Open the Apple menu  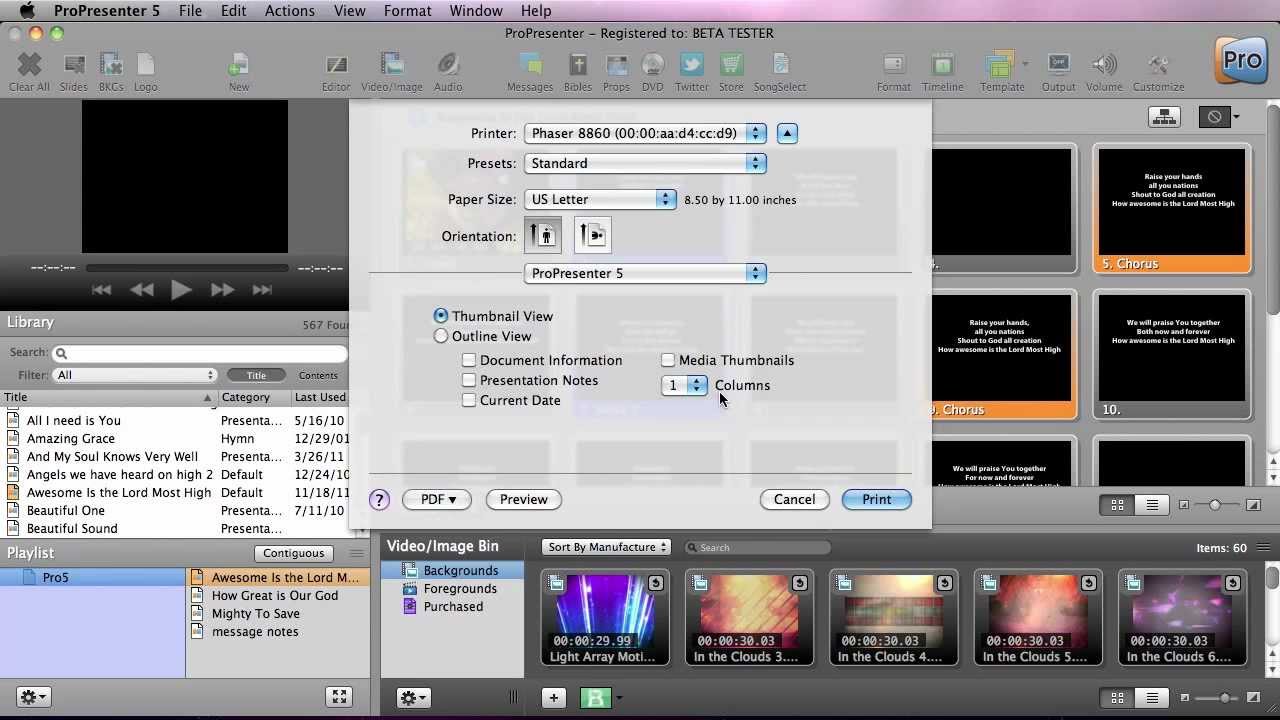click(x=26, y=11)
